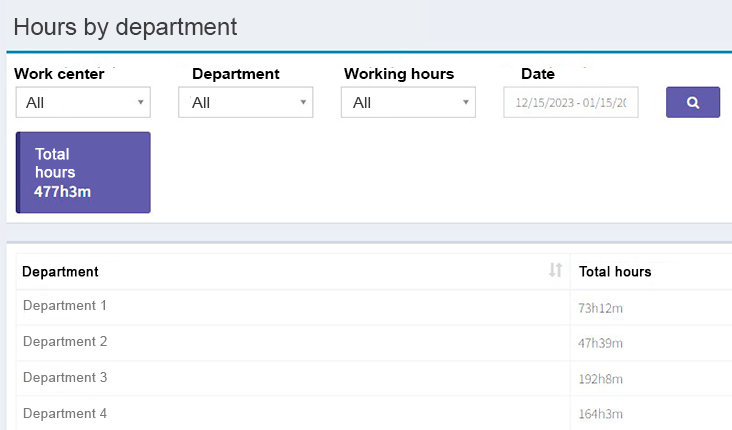Click the 192h8m total hours value
The image size is (732, 430).
click(x=600, y=380)
